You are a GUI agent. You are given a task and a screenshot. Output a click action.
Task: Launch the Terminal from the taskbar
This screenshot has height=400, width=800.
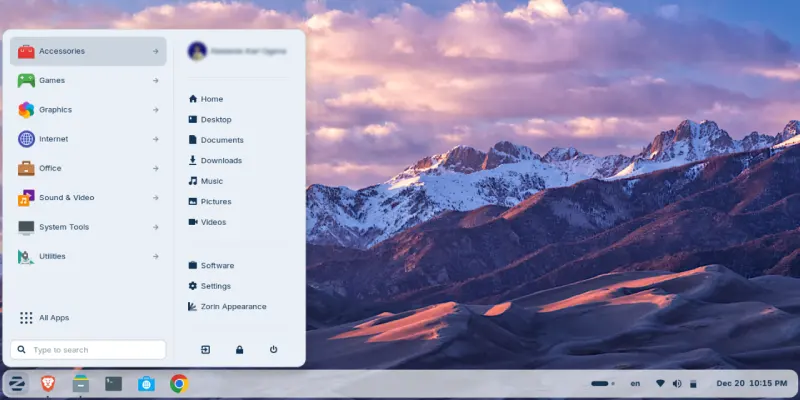(x=114, y=383)
